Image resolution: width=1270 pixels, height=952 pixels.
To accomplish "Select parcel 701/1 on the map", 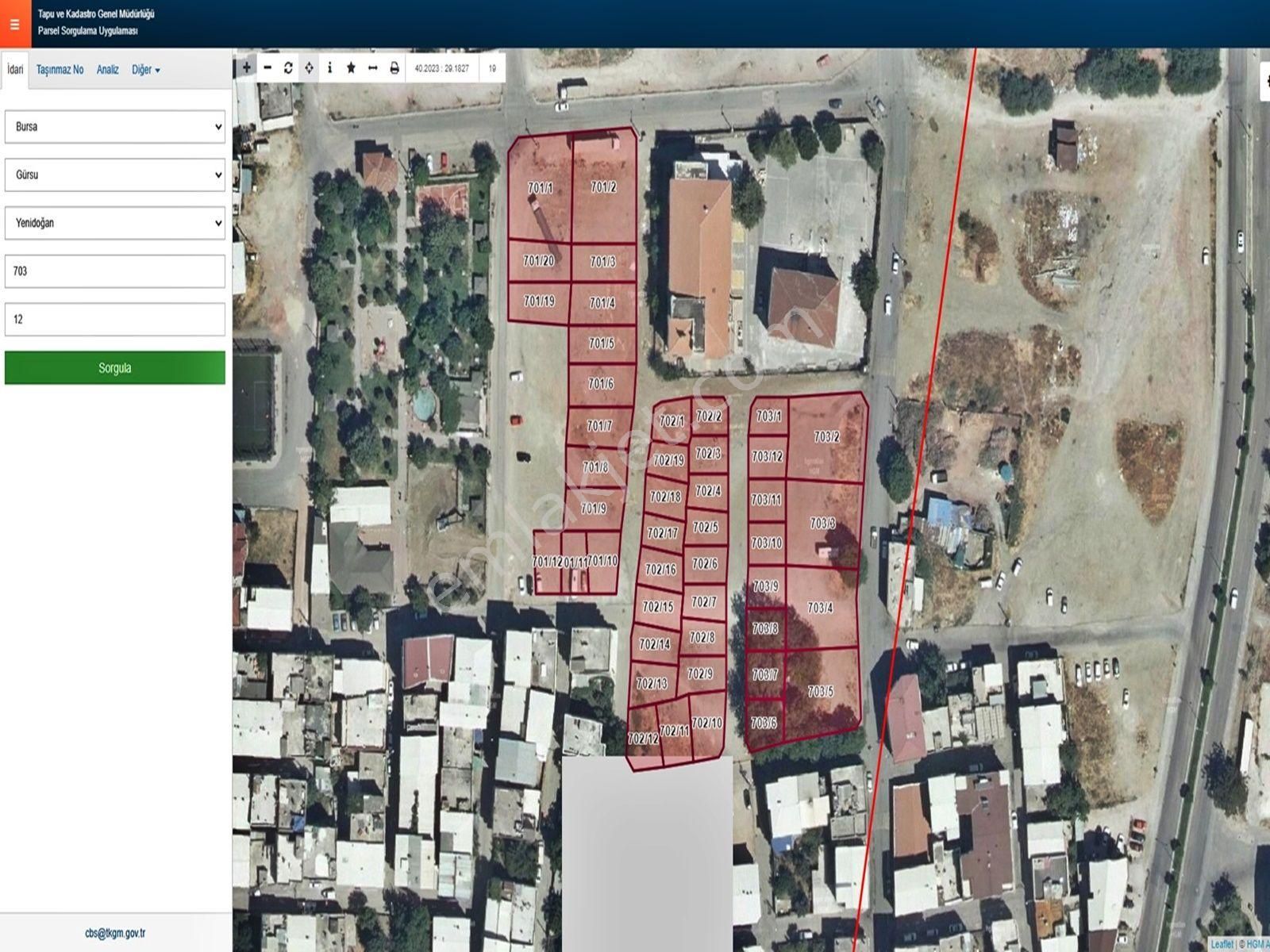I will (x=540, y=188).
